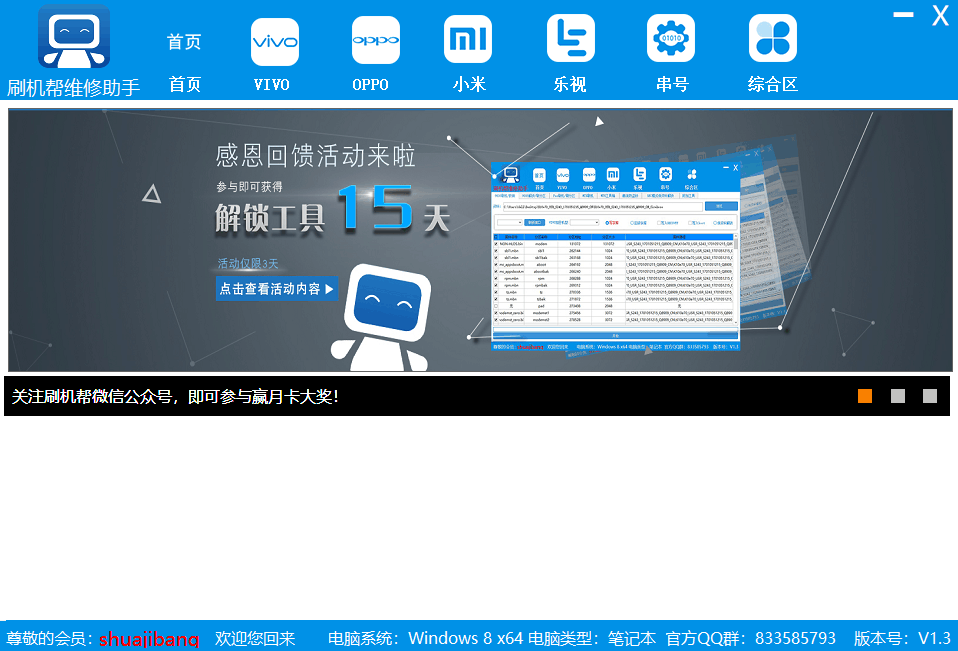Screen dimensions: 958x651
Task: Open the 串号 serial number gear icon
Action: click(x=671, y=38)
